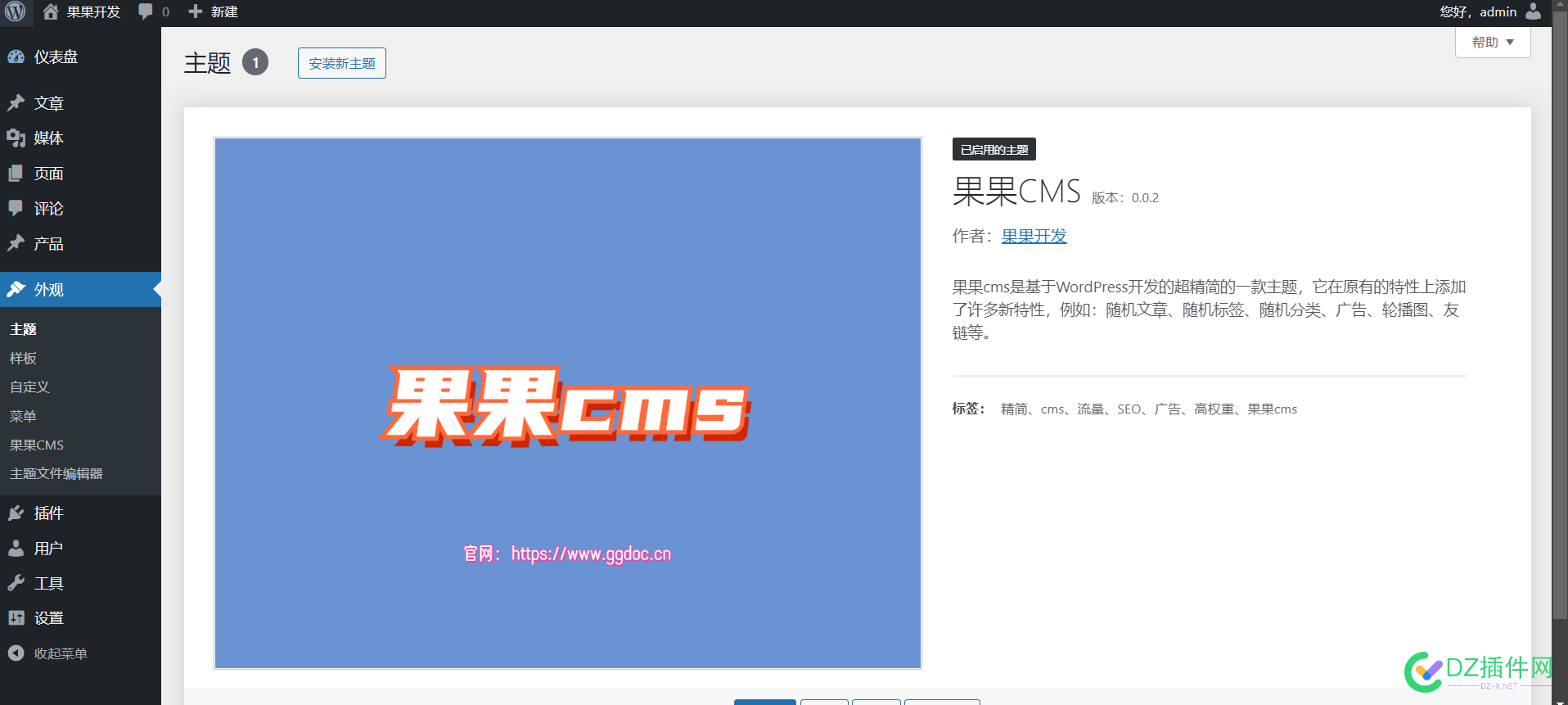Viewport: 1568px width, 705px height.
Task: Open comments bubble icon in admin bar
Action: click(x=146, y=11)
